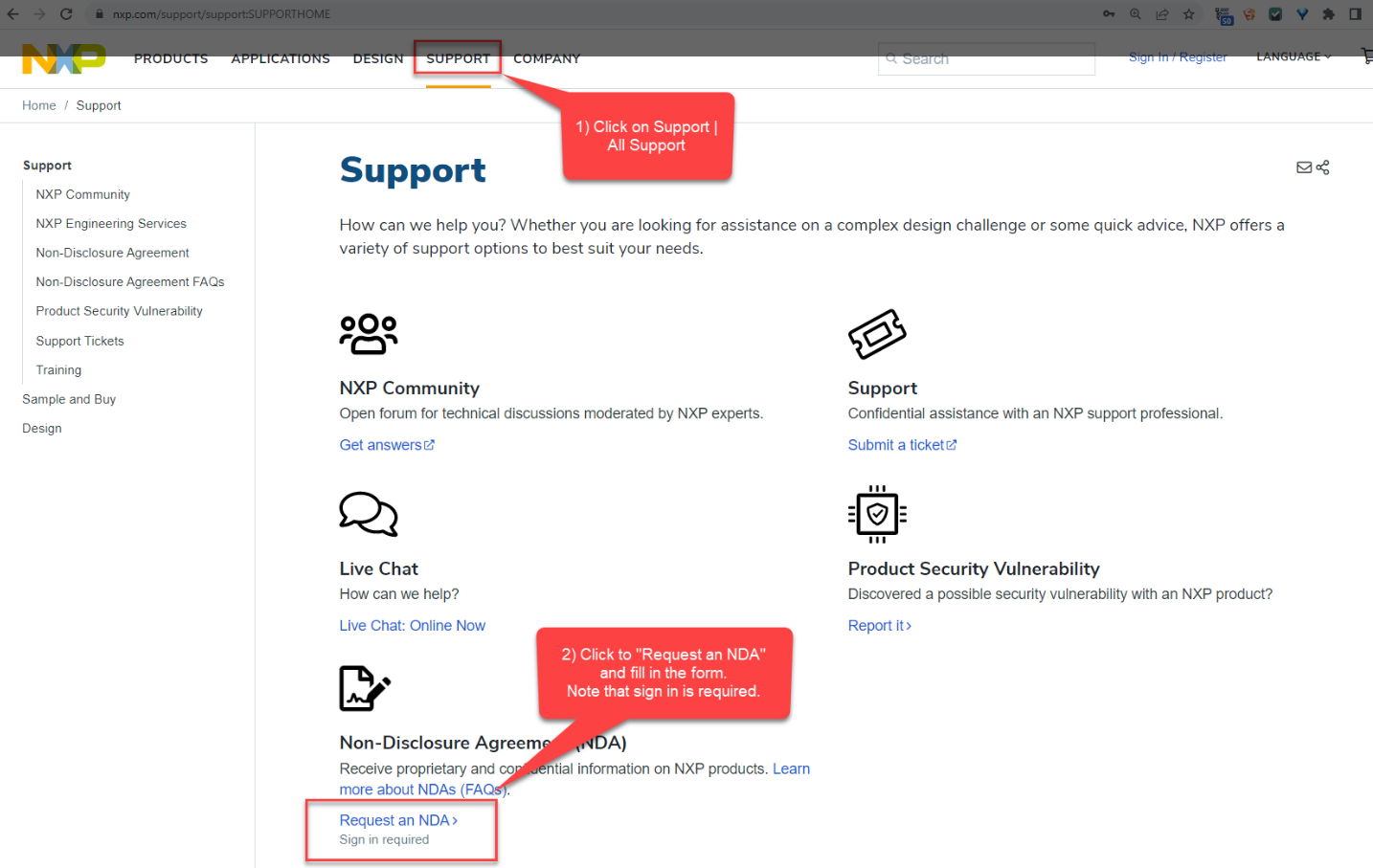Open the SUPPORT menu
1373x868 pixels.
[457, 58]
